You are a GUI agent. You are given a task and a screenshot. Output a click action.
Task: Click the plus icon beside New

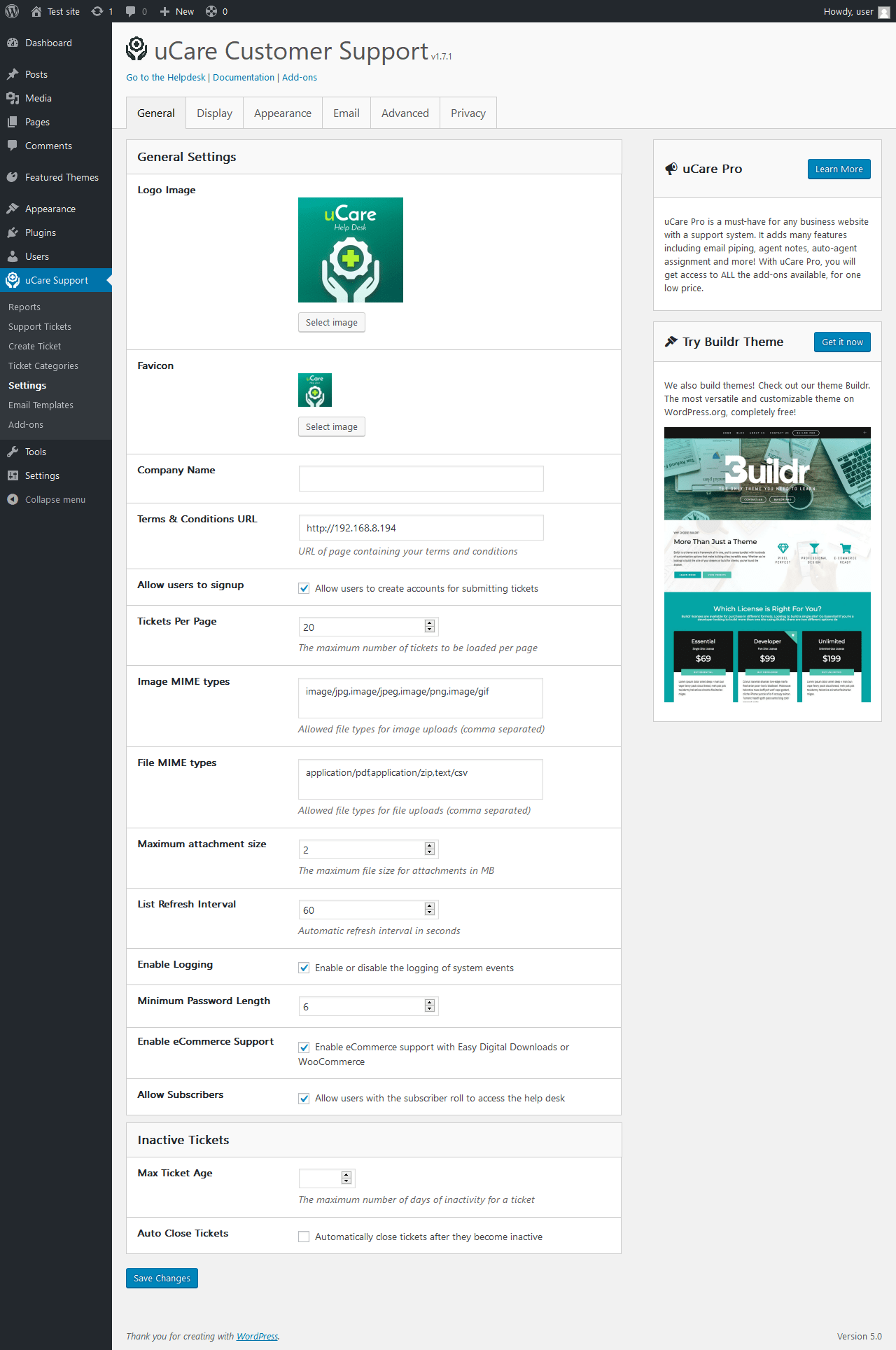(x=164, y=11)
